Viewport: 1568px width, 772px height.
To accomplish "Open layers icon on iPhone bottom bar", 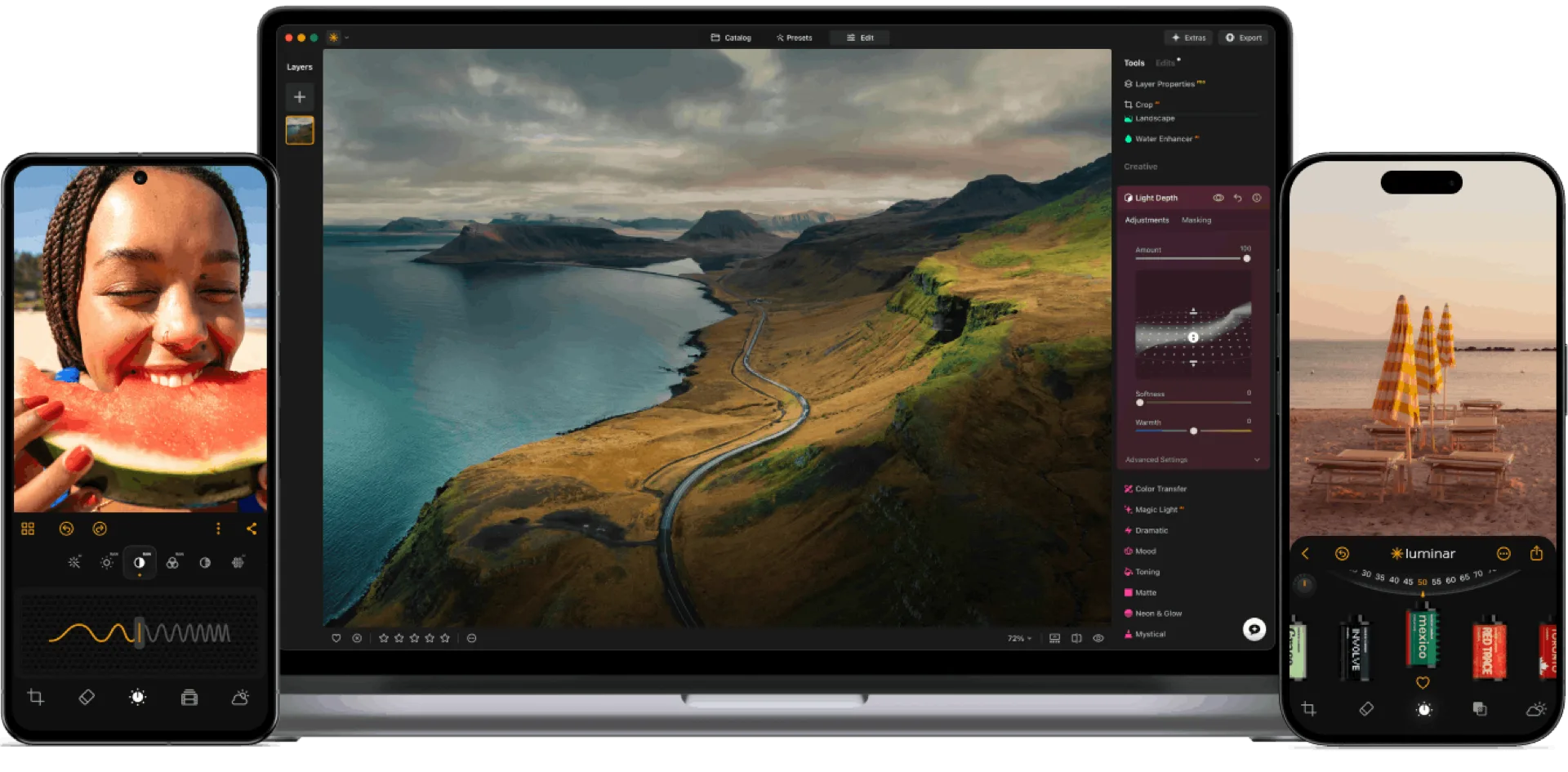I will coord(1480,709).
